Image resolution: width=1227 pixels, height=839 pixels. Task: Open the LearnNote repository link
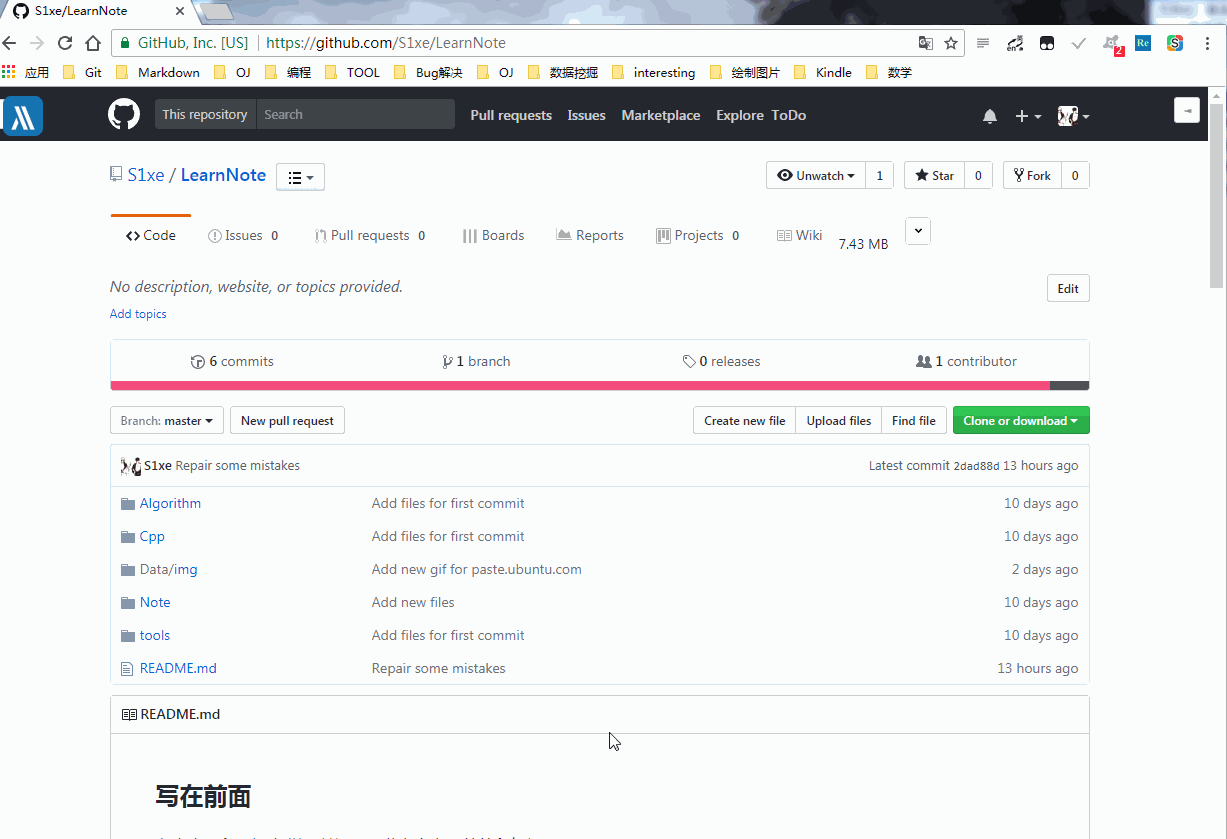point(223,175)
